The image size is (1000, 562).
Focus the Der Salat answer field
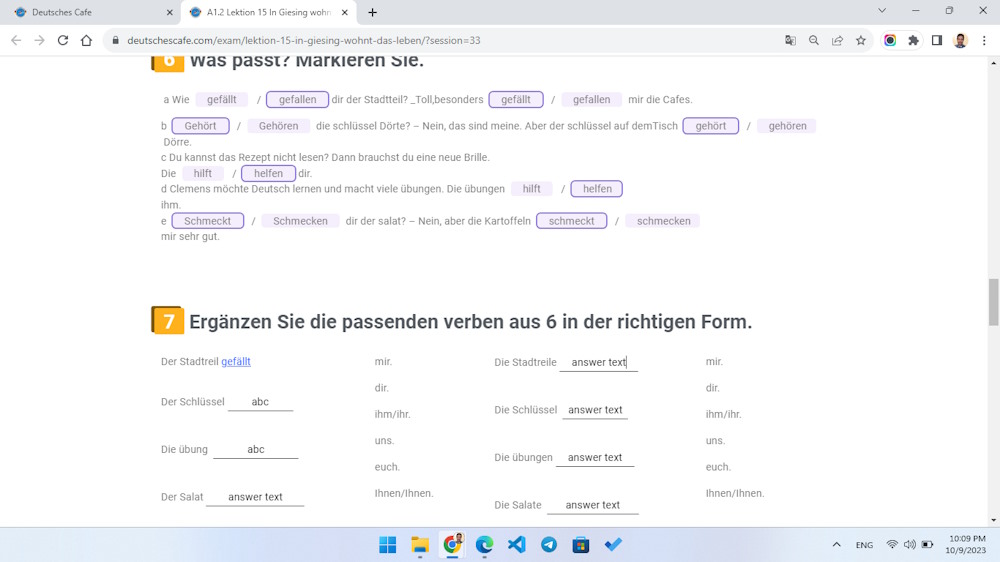tap(255, 497)
